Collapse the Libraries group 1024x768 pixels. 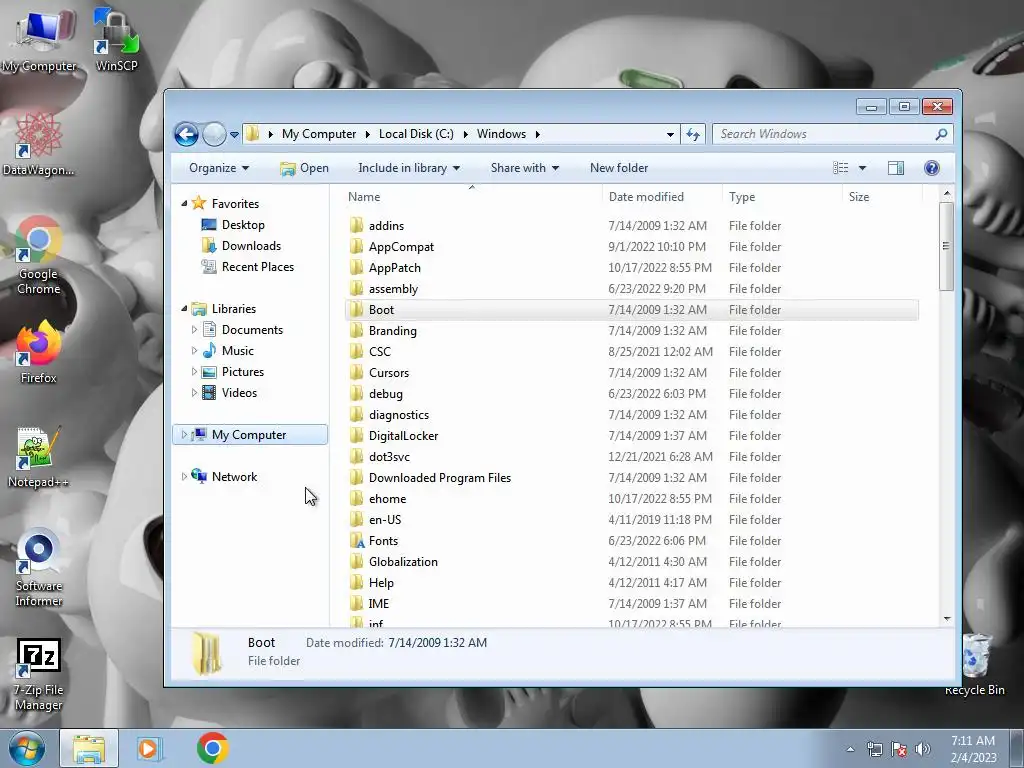[x=184, y=308]
